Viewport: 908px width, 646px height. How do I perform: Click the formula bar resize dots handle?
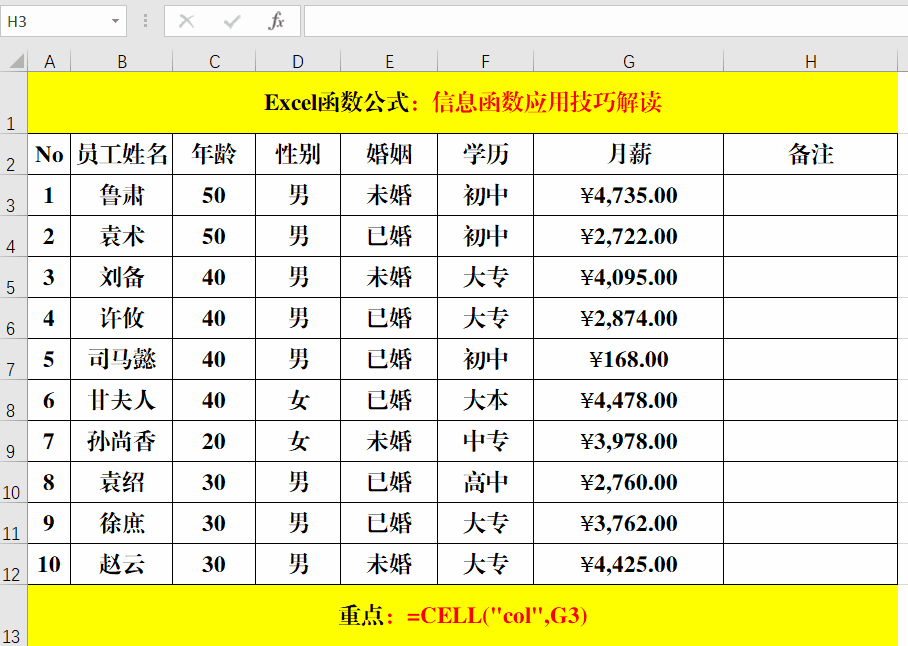(x=145, y=21)
